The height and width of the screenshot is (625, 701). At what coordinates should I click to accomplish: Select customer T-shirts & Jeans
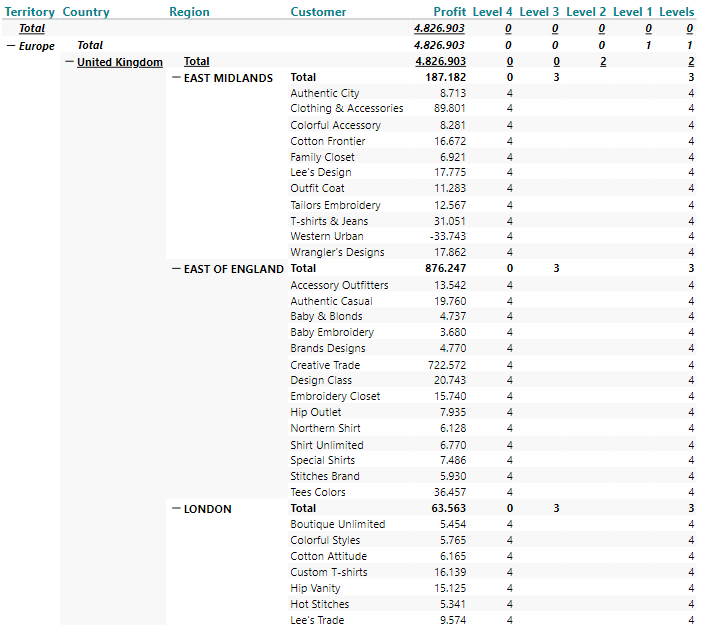point(329,221)
